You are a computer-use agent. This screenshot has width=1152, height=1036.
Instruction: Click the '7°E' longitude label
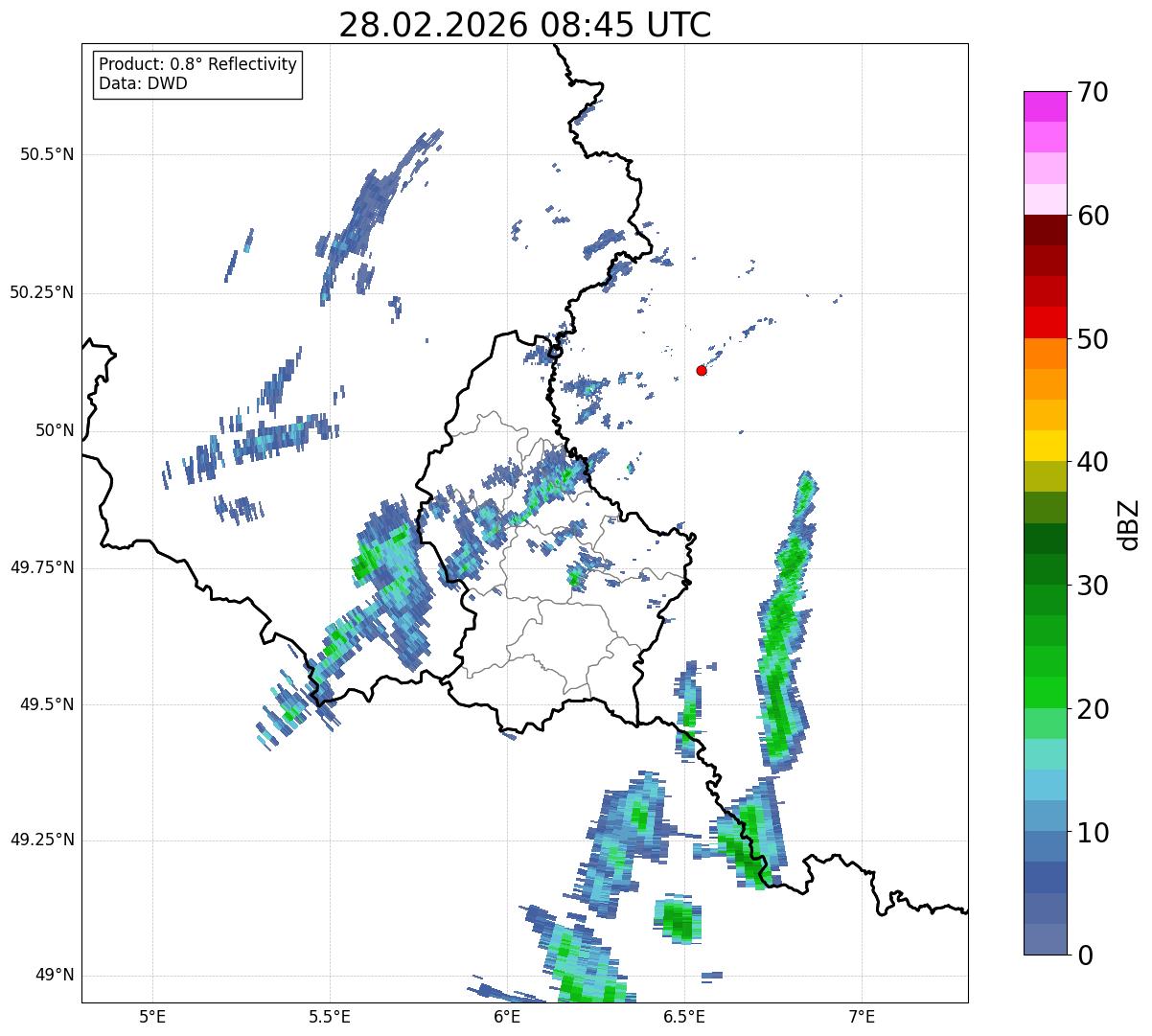862,1018
